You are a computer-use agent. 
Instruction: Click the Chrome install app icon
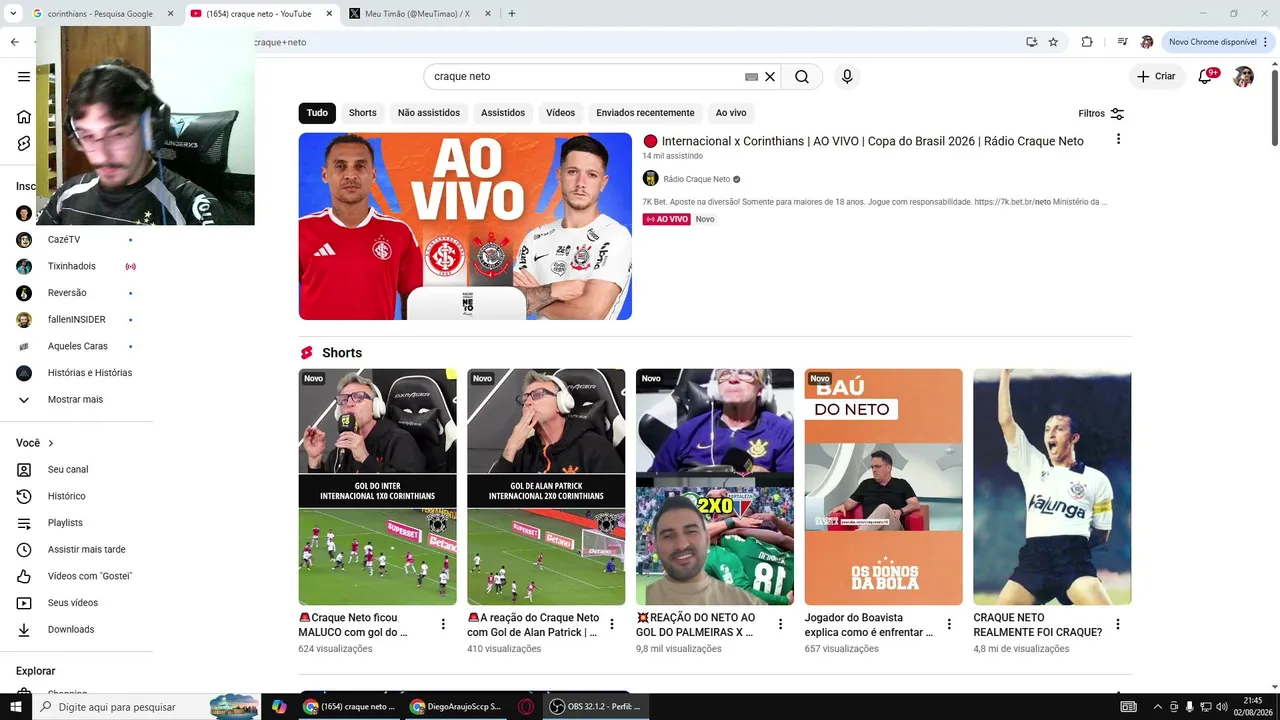click(1031, 42)
